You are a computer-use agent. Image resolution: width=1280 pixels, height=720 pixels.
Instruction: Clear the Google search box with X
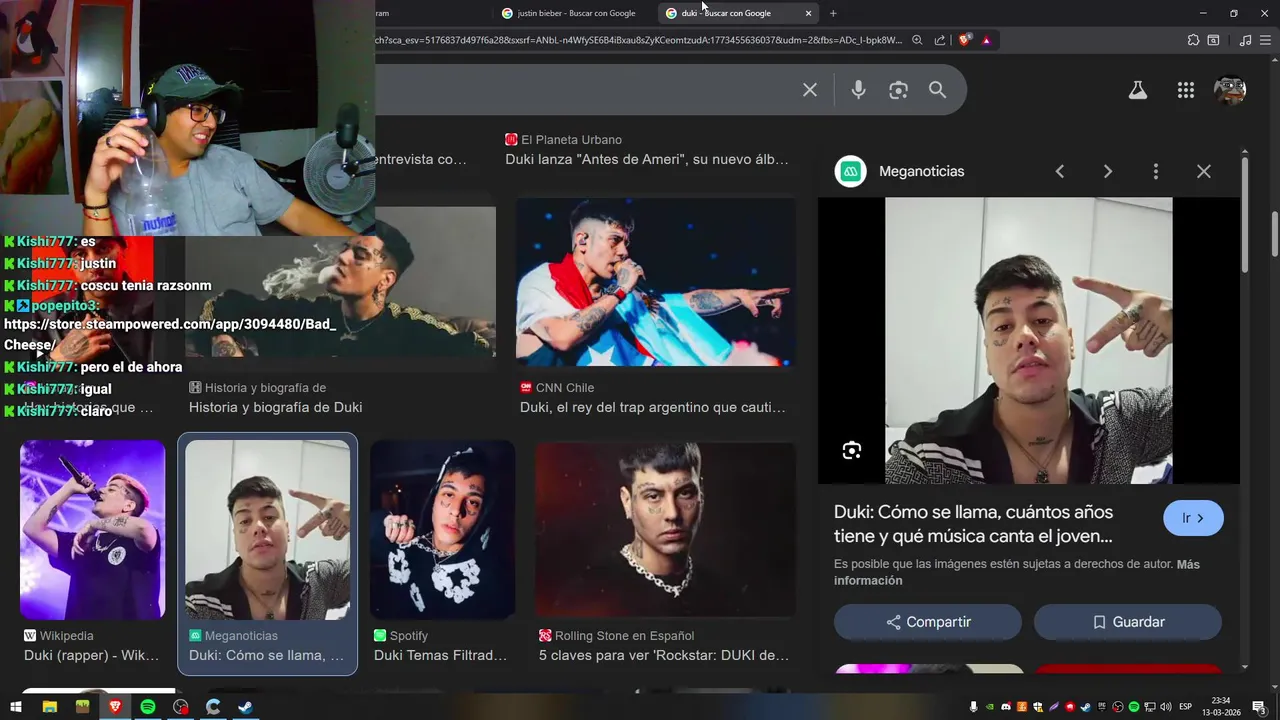point(810,90)
